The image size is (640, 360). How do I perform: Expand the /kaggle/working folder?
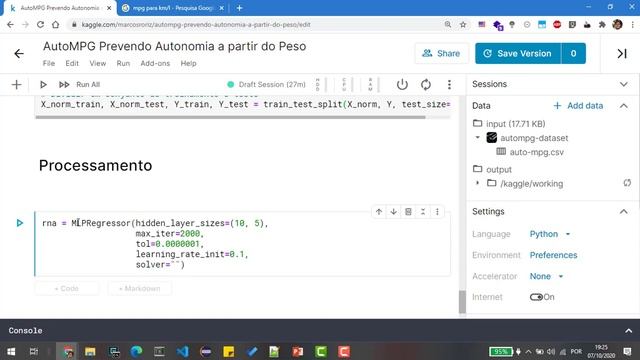tap(478, 183)
